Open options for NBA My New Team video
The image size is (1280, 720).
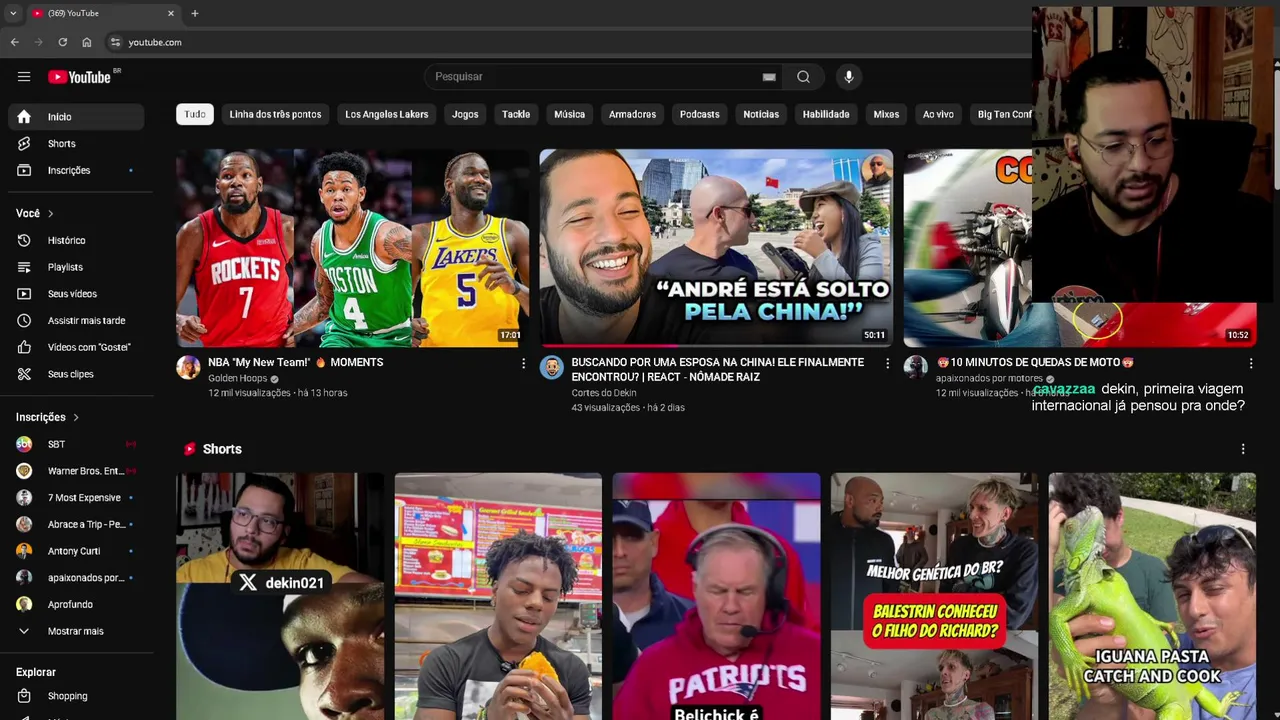click(523, 364)
